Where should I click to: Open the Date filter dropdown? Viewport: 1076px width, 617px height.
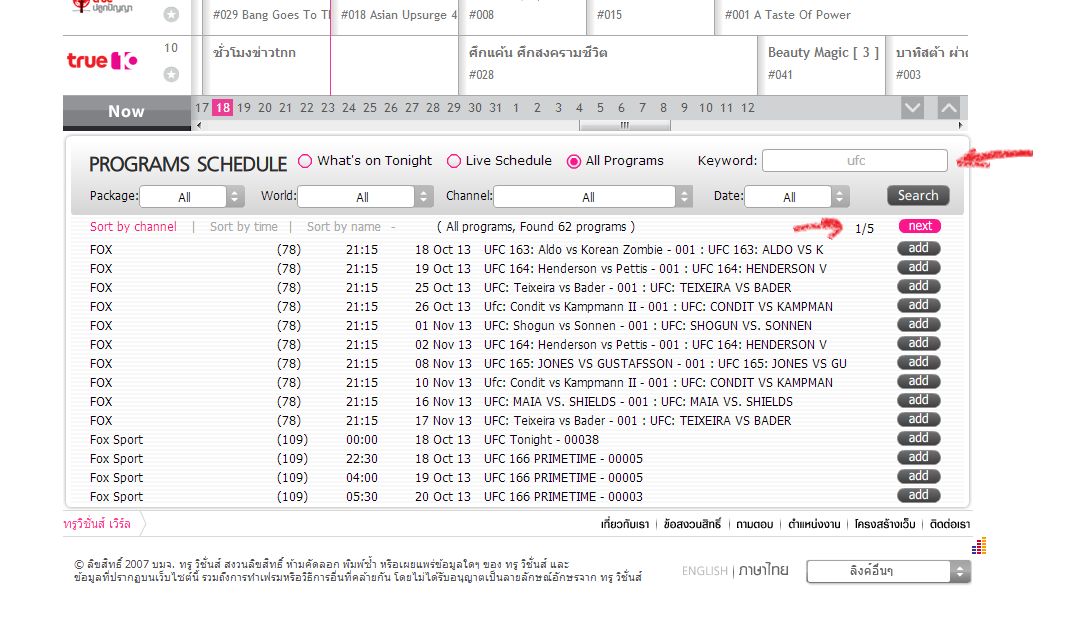[x=797, y=197]
